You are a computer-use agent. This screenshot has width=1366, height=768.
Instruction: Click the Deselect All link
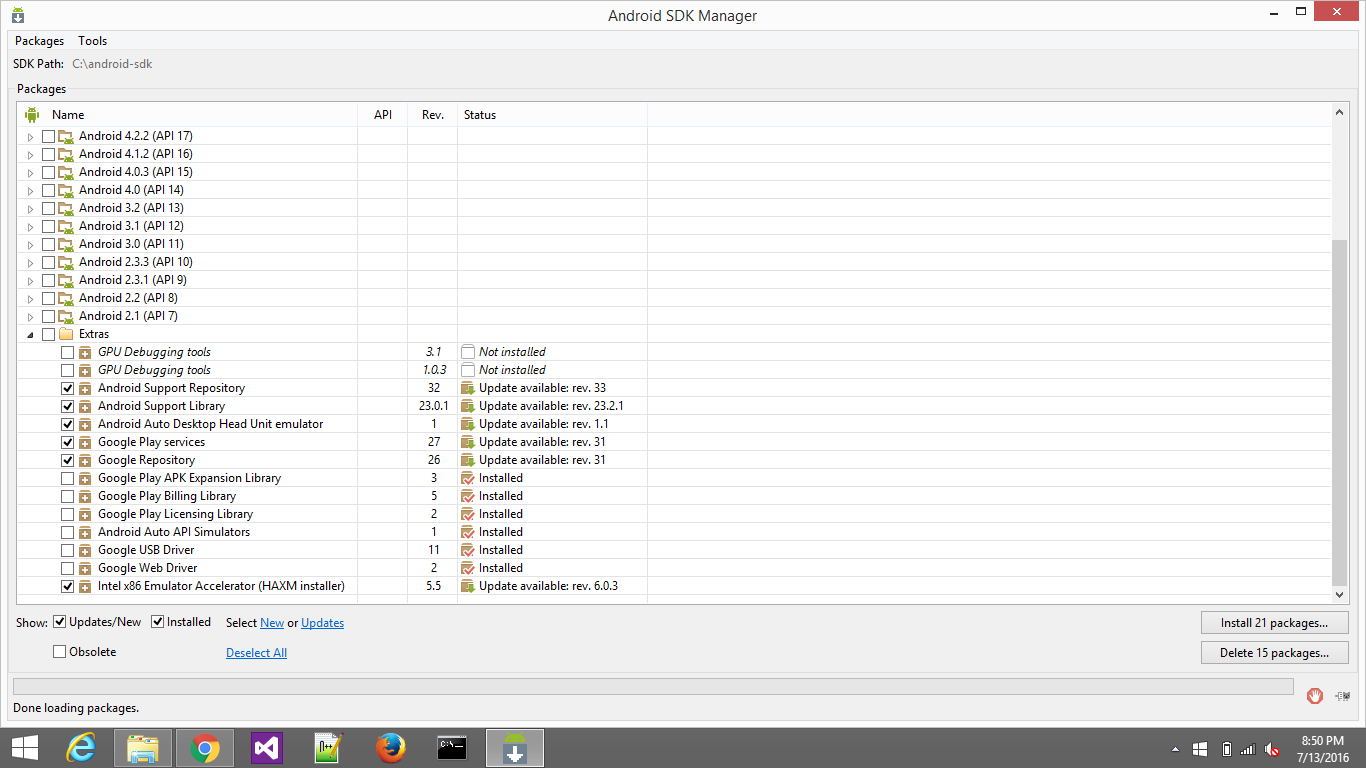pyautogui.click(x=256, y=653)
